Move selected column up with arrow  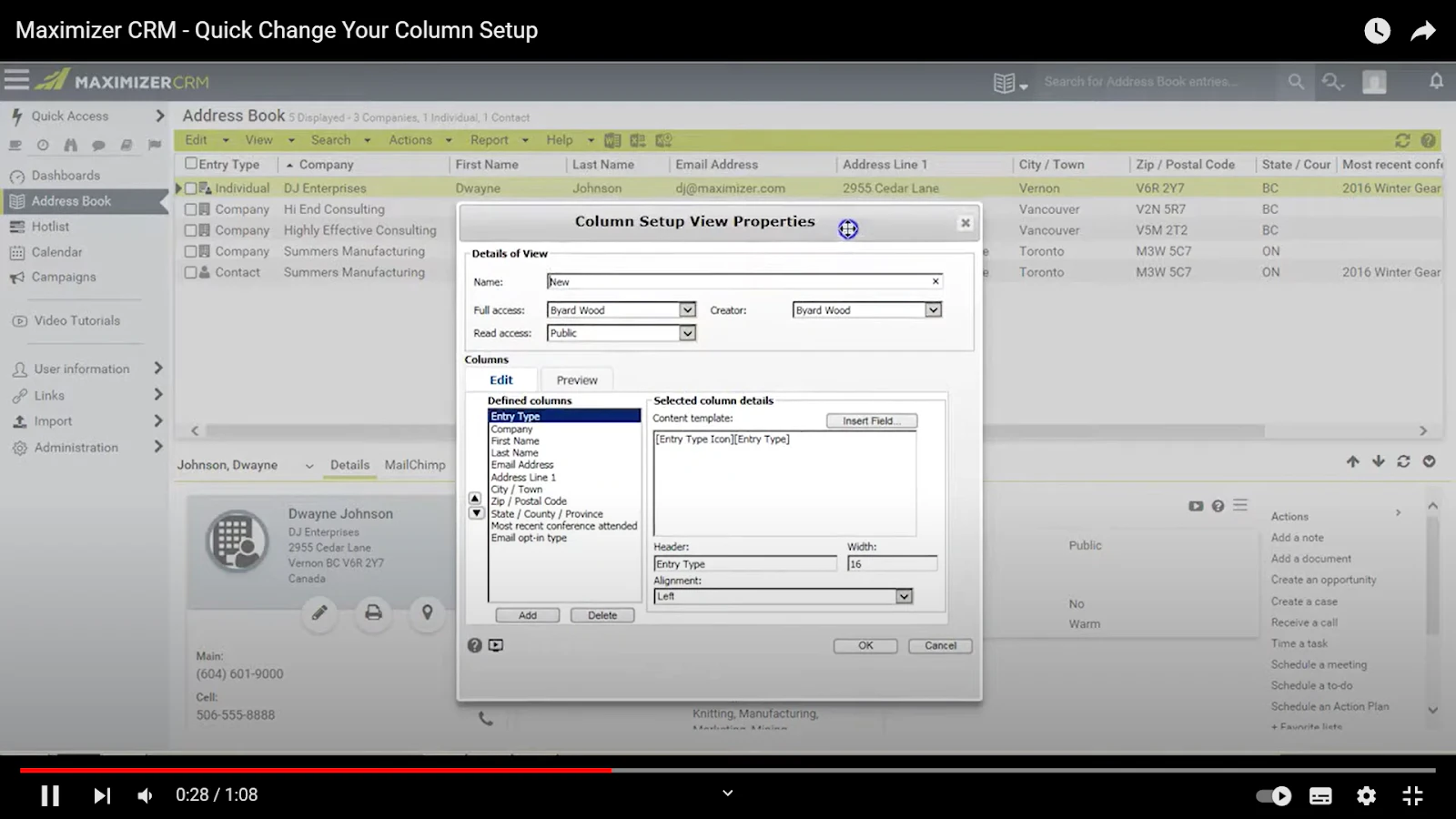(x=475, y=499)
